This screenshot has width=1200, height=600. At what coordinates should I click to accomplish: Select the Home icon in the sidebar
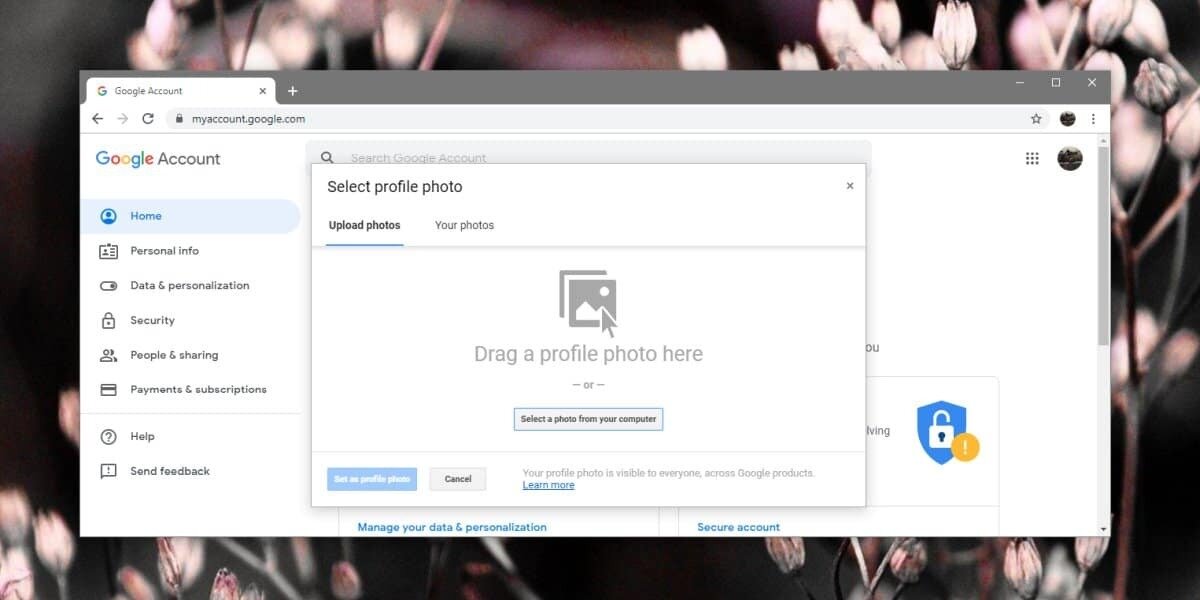click(x=108, y=216)
